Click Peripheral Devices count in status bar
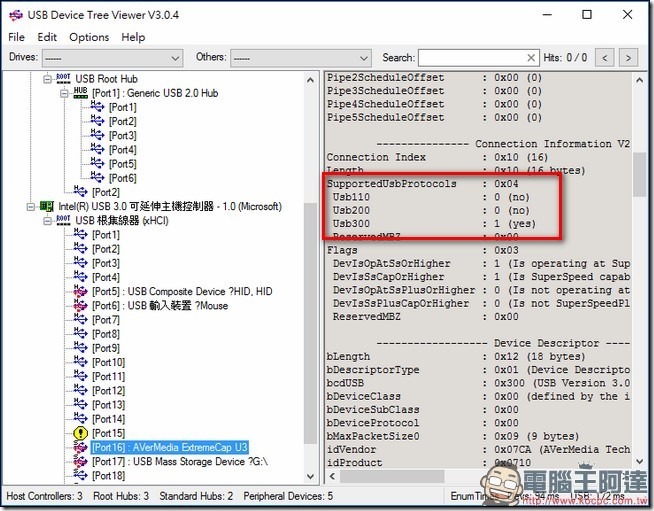654x511 pixels. pos(288,496)
